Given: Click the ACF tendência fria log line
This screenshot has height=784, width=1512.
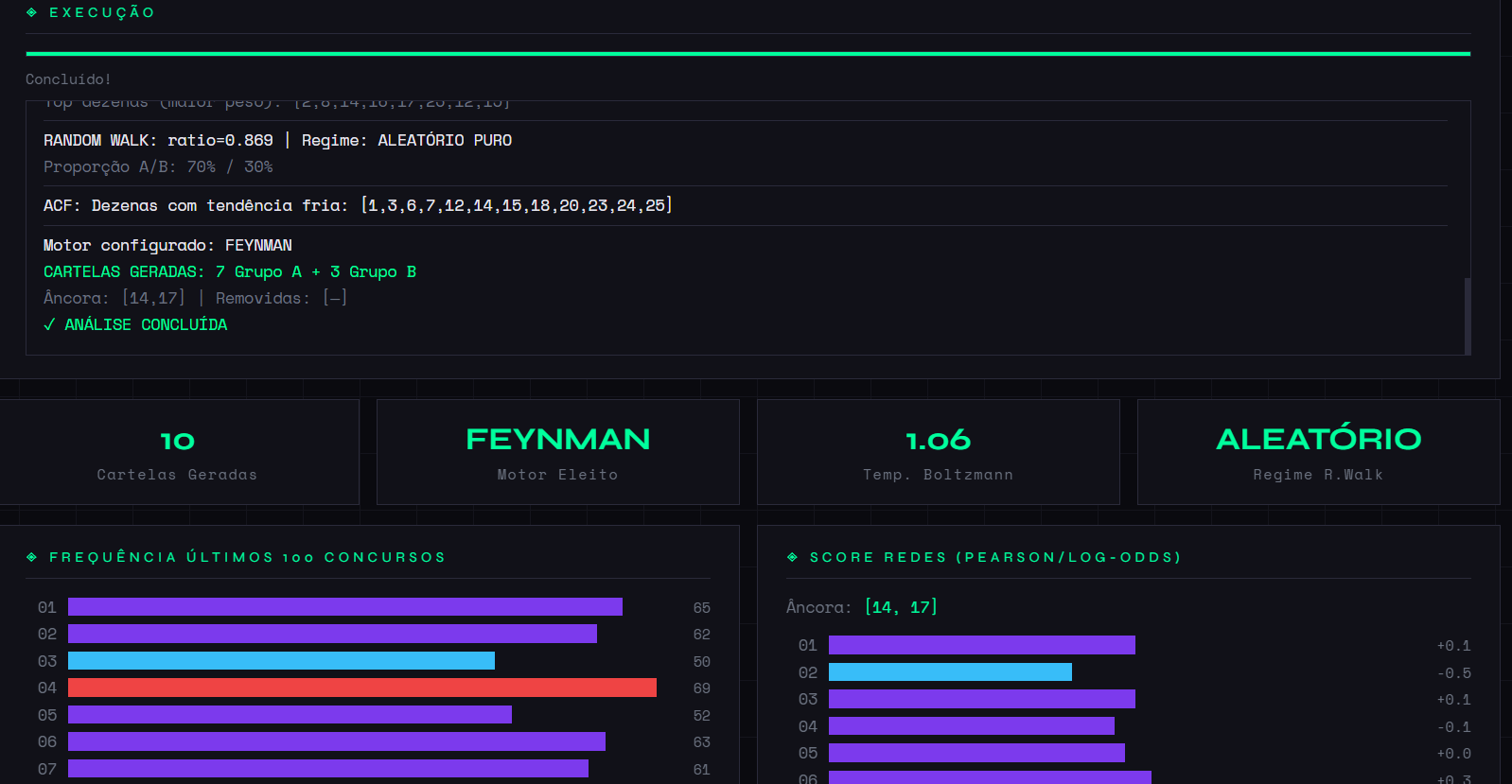Looking at the screenshot, I should tap(358, 205).
